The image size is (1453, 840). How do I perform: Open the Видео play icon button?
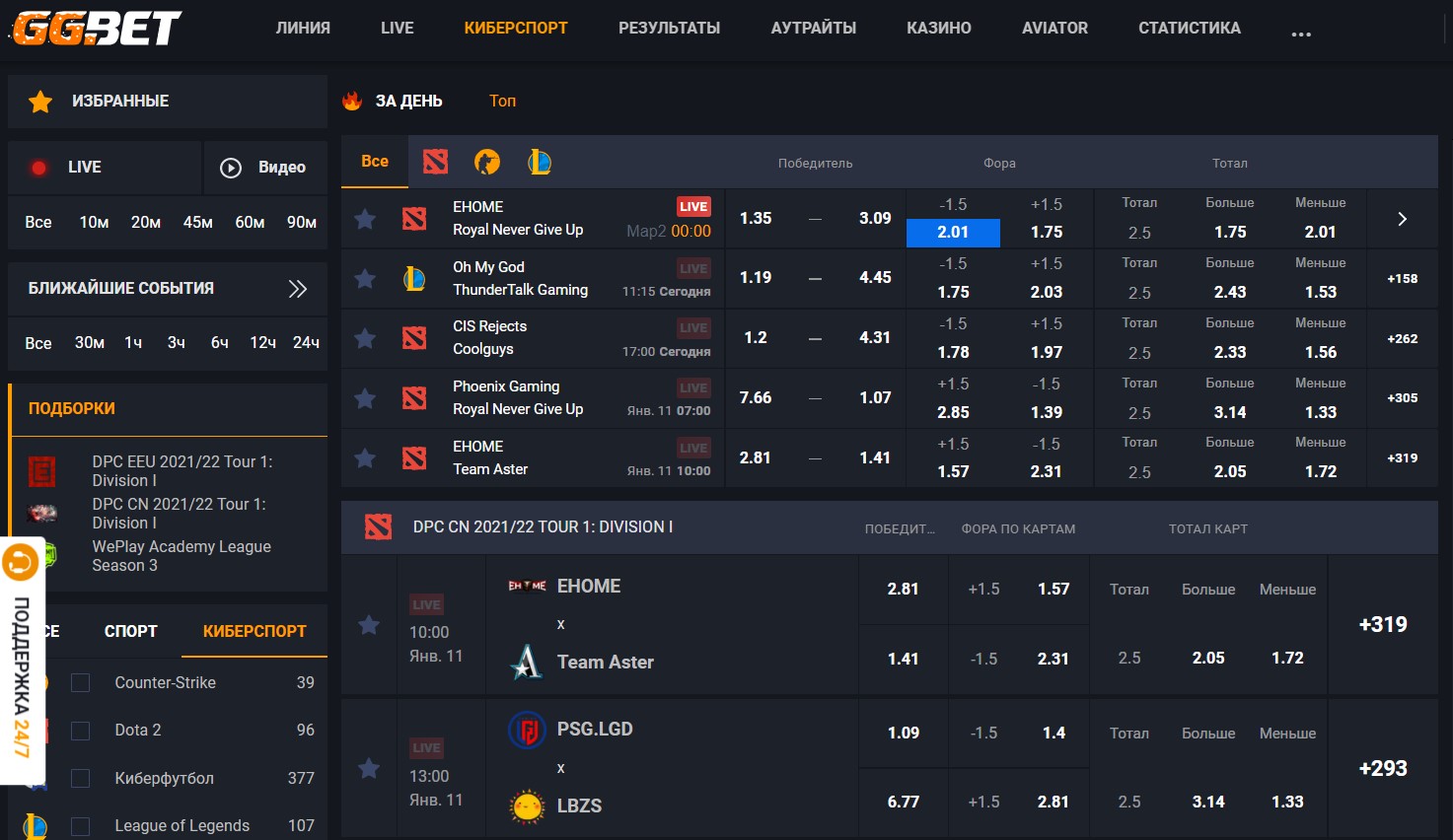[265, 168]
